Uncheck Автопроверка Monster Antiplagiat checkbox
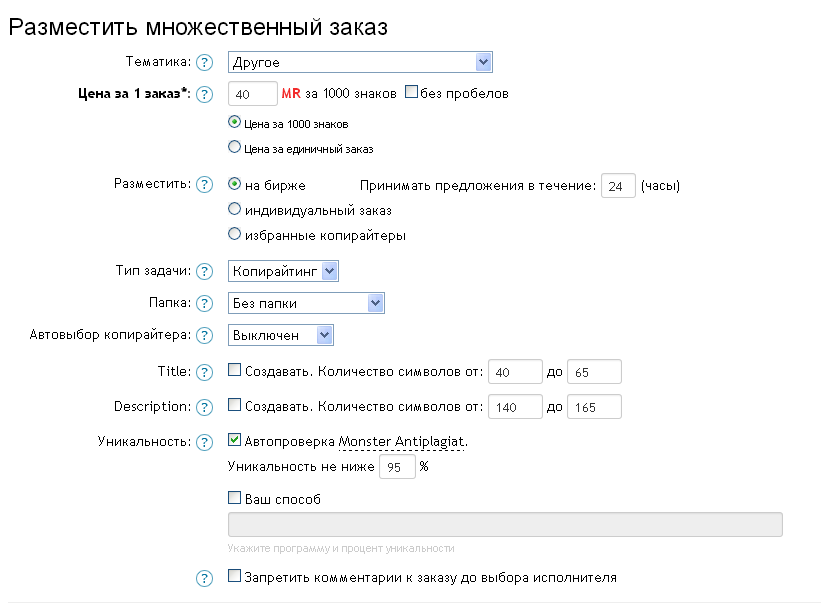The width and height of the screenshot is (821, 603). point(235,440)
